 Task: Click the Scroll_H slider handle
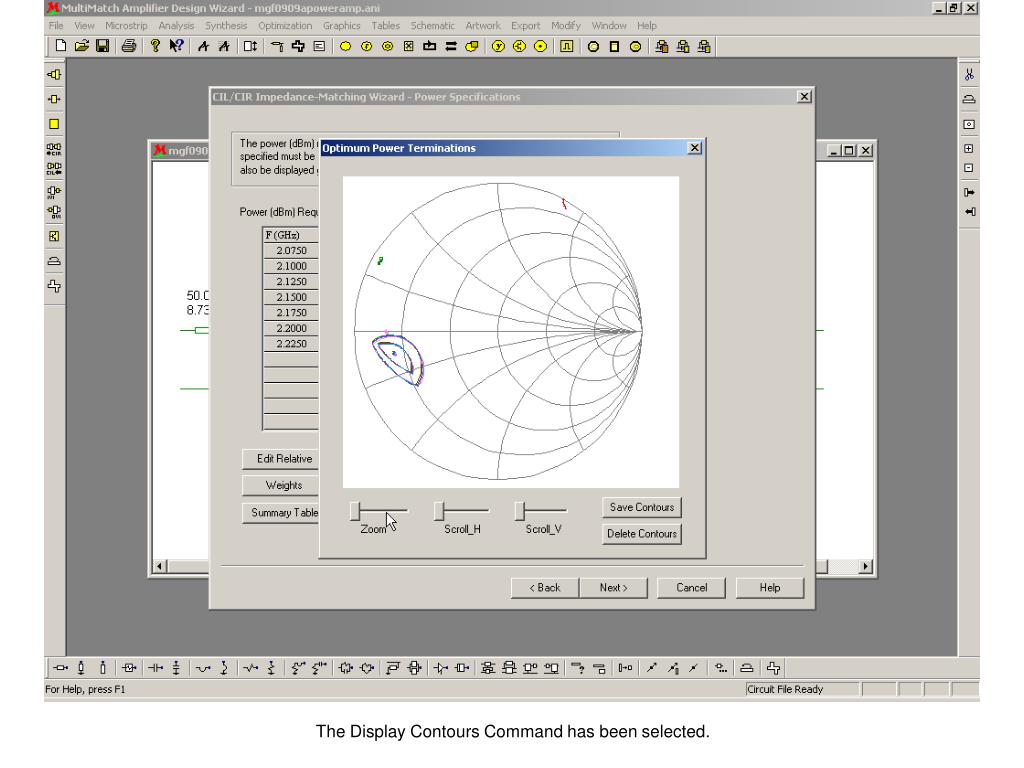tap(440, 511)
